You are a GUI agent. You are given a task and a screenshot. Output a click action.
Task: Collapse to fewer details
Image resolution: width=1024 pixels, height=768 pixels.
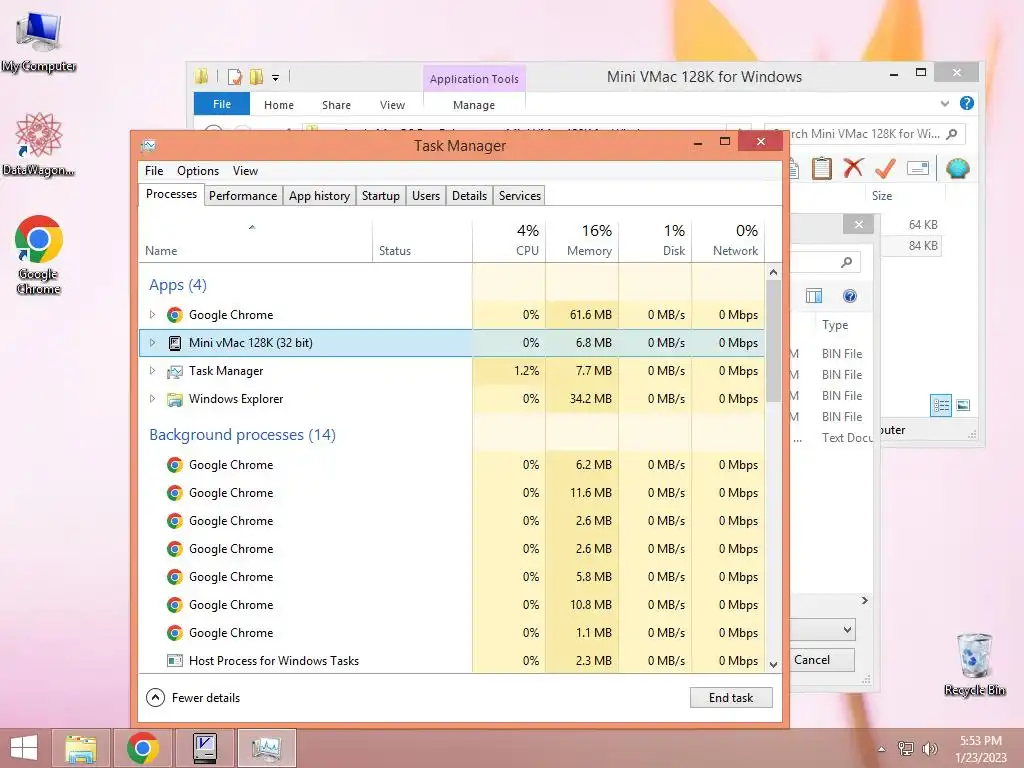pyautogui.click(x=193, y=697)
